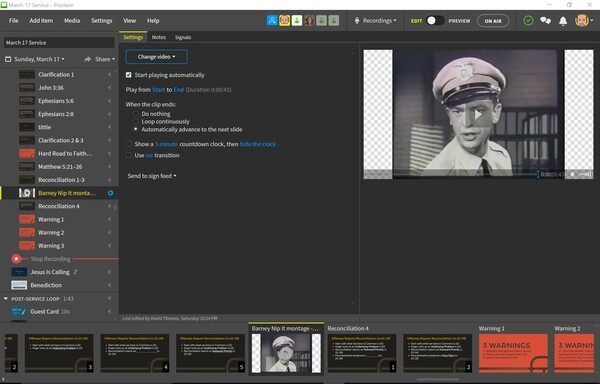Image resolution: width=600 pixels, height=384 pixels.
Task: Click the arrow icon on the Benediction row
Action: tap(109, 285)
